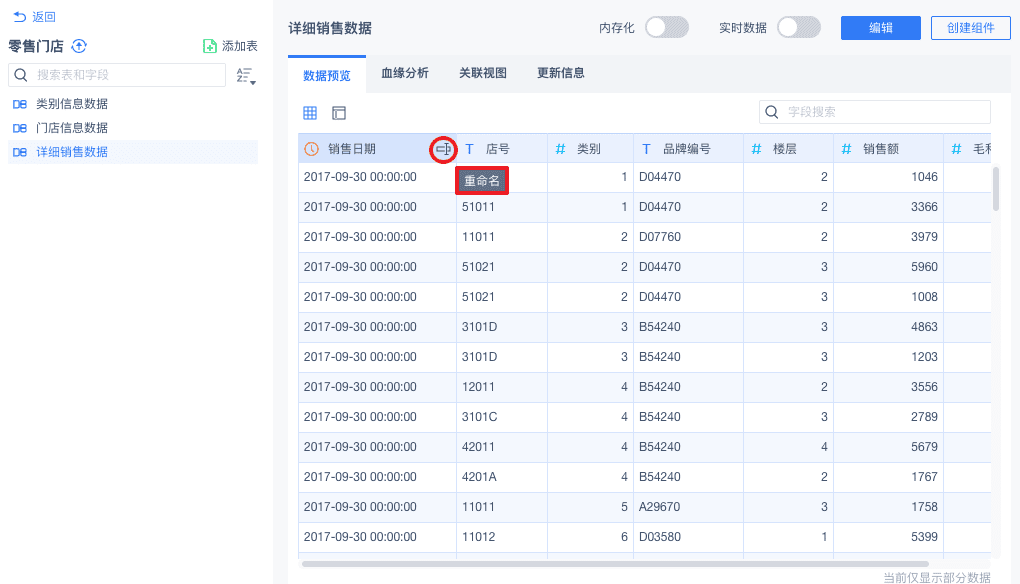Click the text type icon for 店号
Screen dimensions: 1020x584
[469, 149]
